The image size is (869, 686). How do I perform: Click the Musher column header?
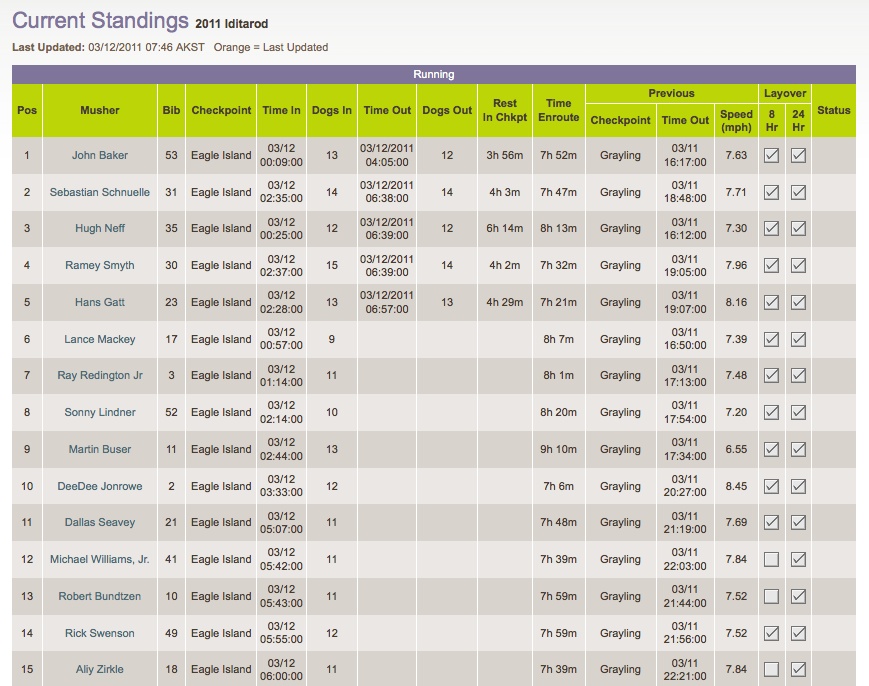[100, 110]
